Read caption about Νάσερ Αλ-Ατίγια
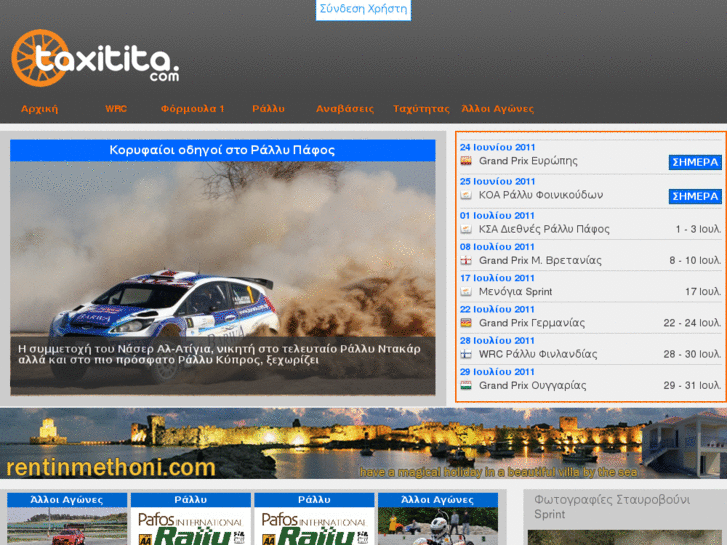Image resolution: width=727 pixels, height=545 pixels. [x=219, y=354]
